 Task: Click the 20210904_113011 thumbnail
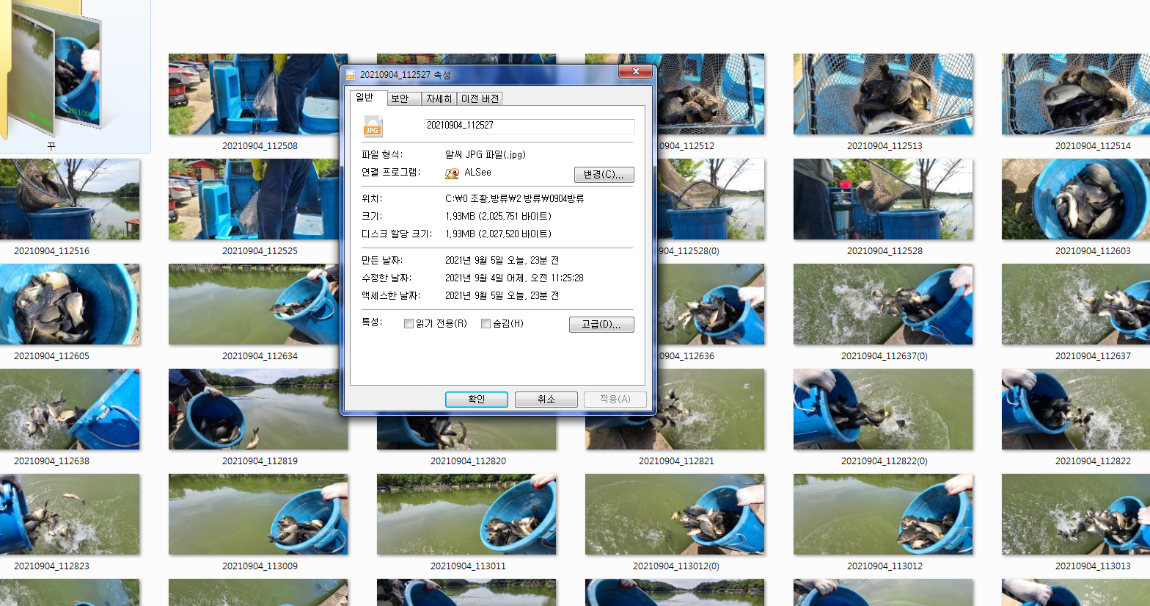[x=466, y=513]
